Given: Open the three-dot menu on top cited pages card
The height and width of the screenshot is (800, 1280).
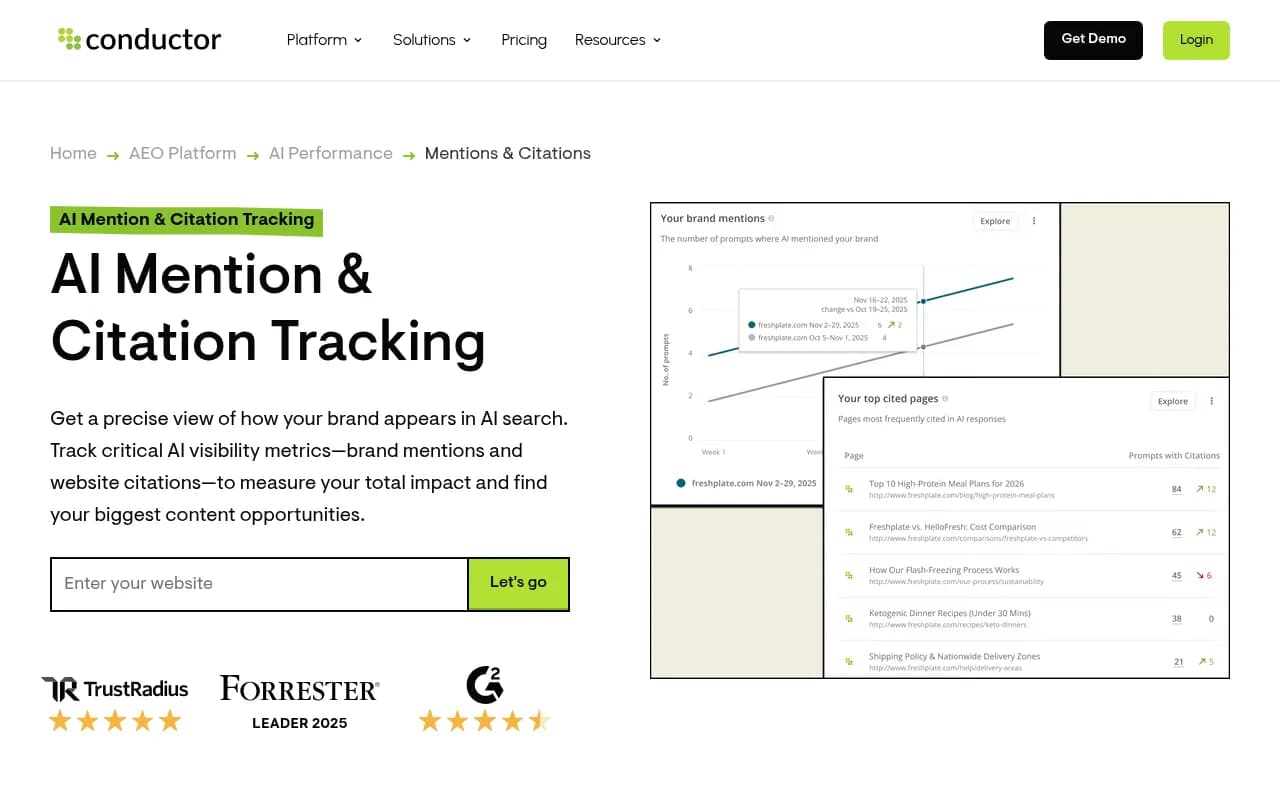Looking at the screenshot, I should 1212,401.
